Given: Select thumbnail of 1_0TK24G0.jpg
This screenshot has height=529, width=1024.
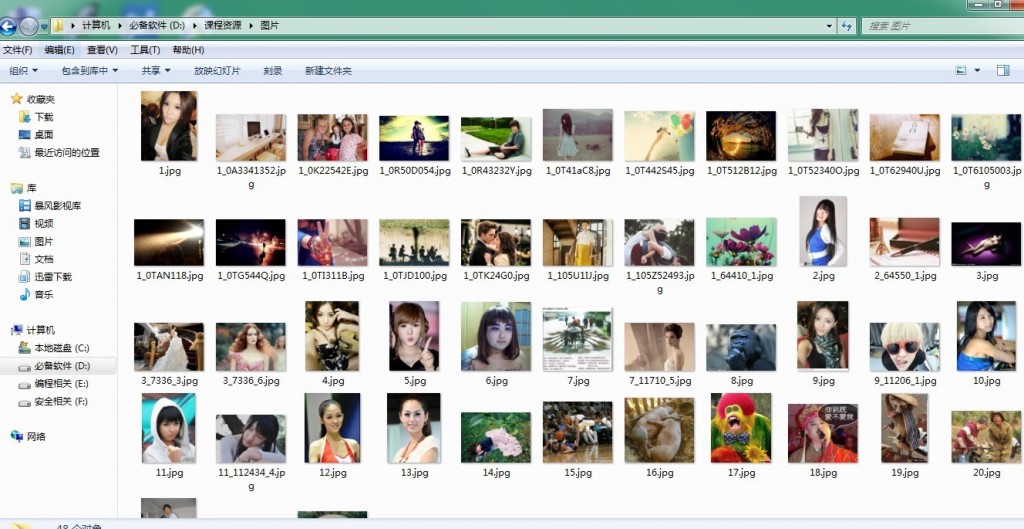Looking at the screenshot, I should point(496,242).
